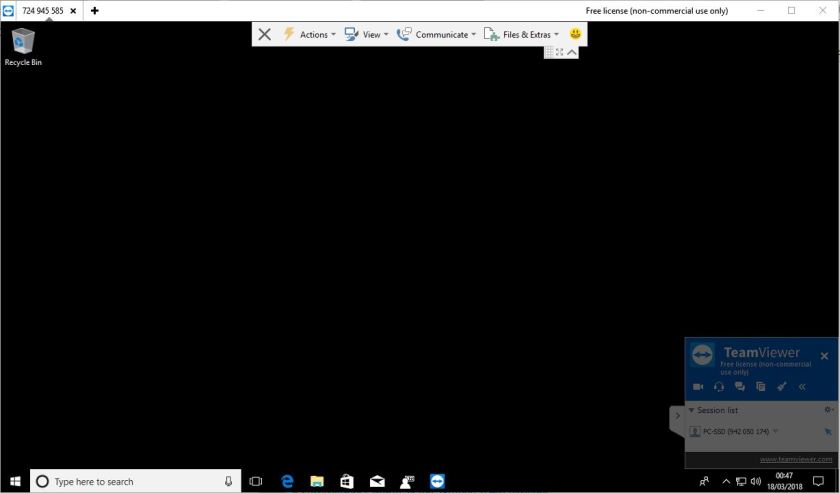Open the volume control tray icon
This screenshot has height=493, width=840.
coord(755,481)
